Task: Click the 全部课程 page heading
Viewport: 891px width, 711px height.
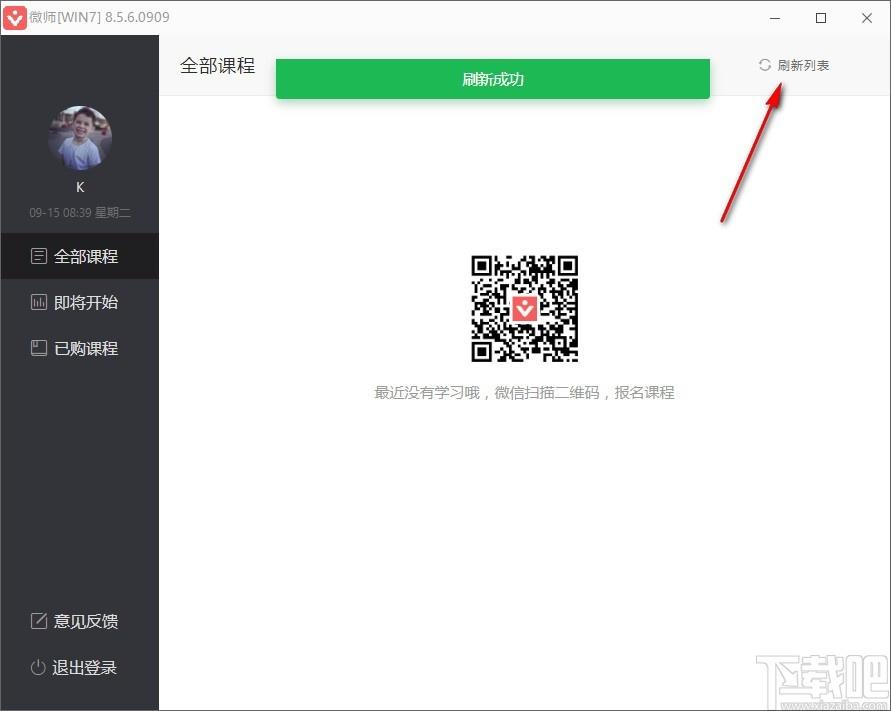Action: coord(218,65)
